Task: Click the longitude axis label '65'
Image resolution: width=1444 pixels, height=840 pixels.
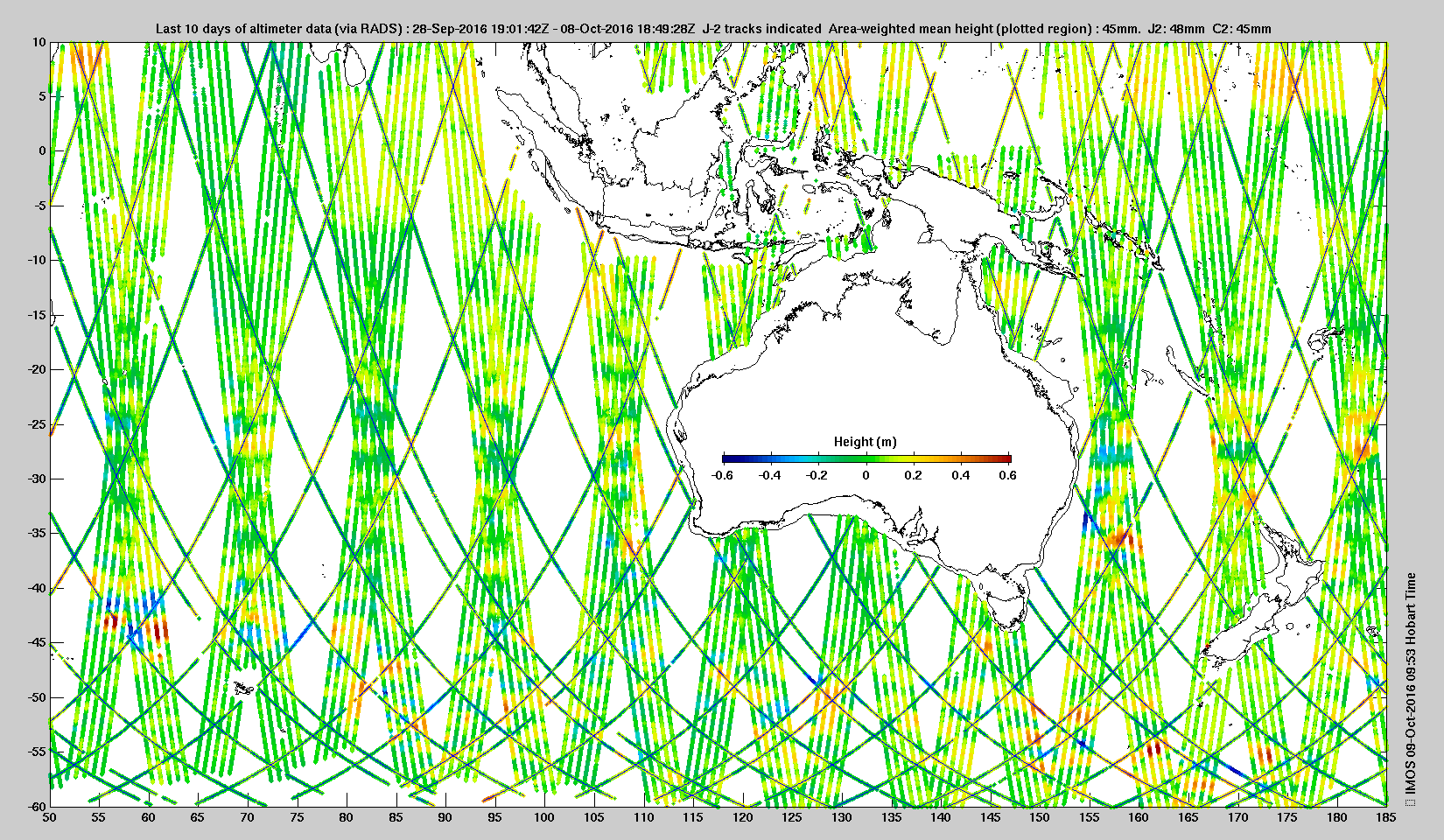Action: [199, 817]
